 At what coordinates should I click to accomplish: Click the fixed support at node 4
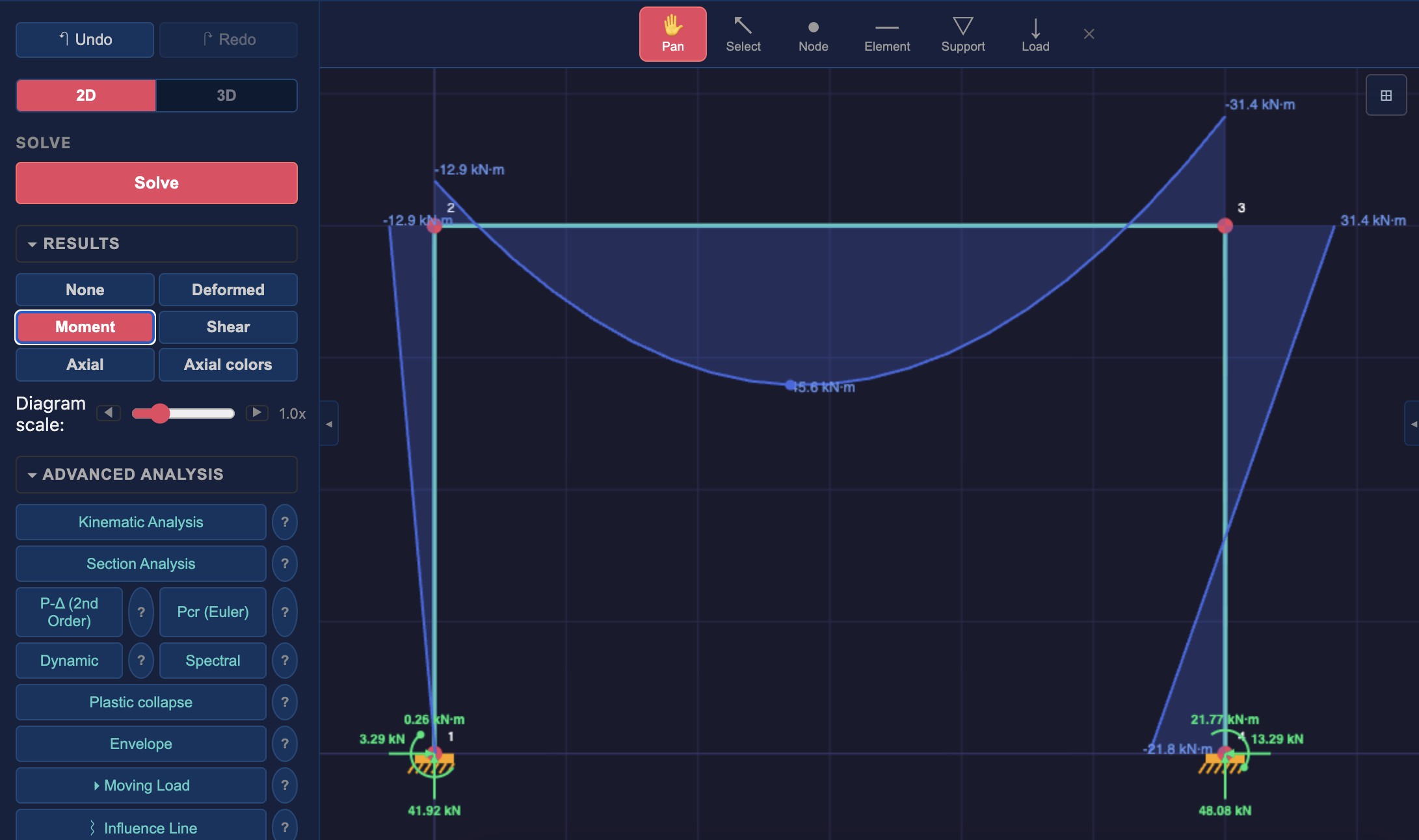click(1223, 762)
